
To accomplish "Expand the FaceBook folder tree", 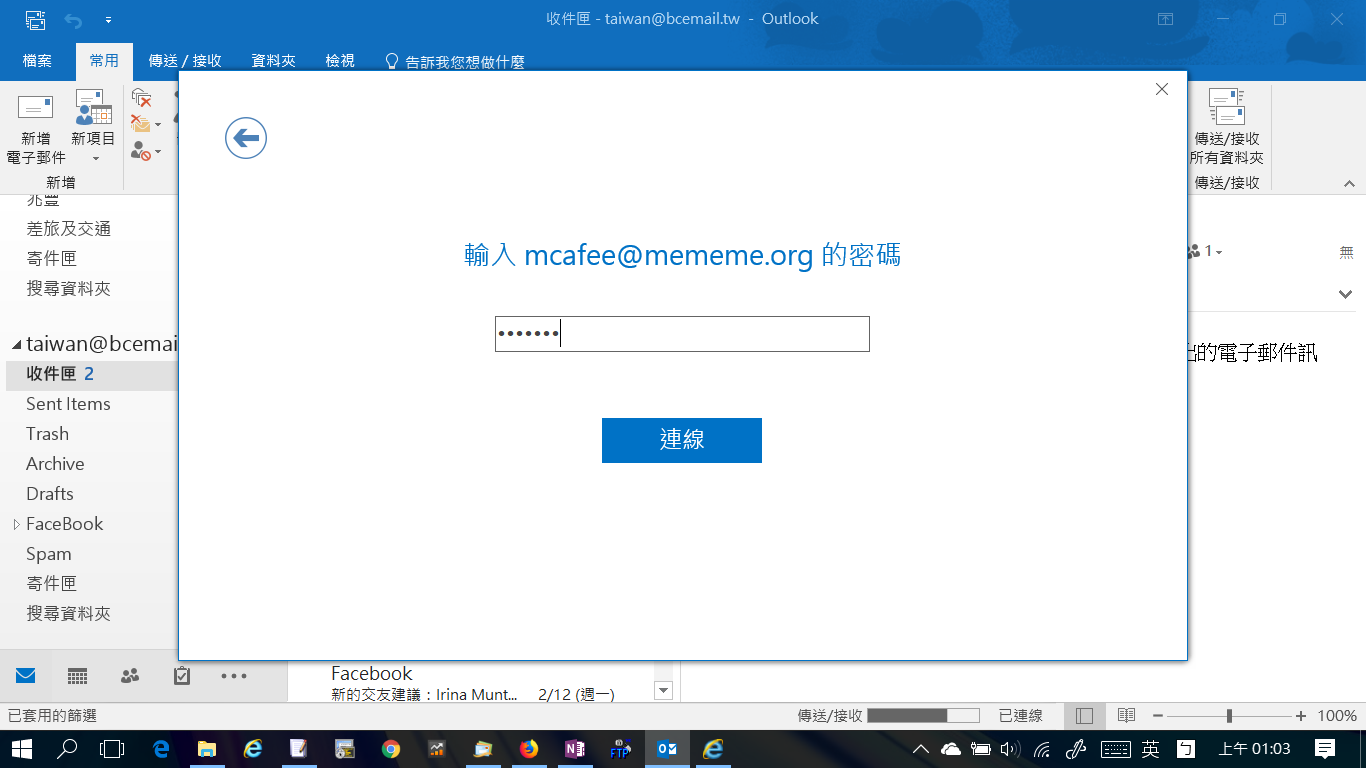I will click(16, 524).
